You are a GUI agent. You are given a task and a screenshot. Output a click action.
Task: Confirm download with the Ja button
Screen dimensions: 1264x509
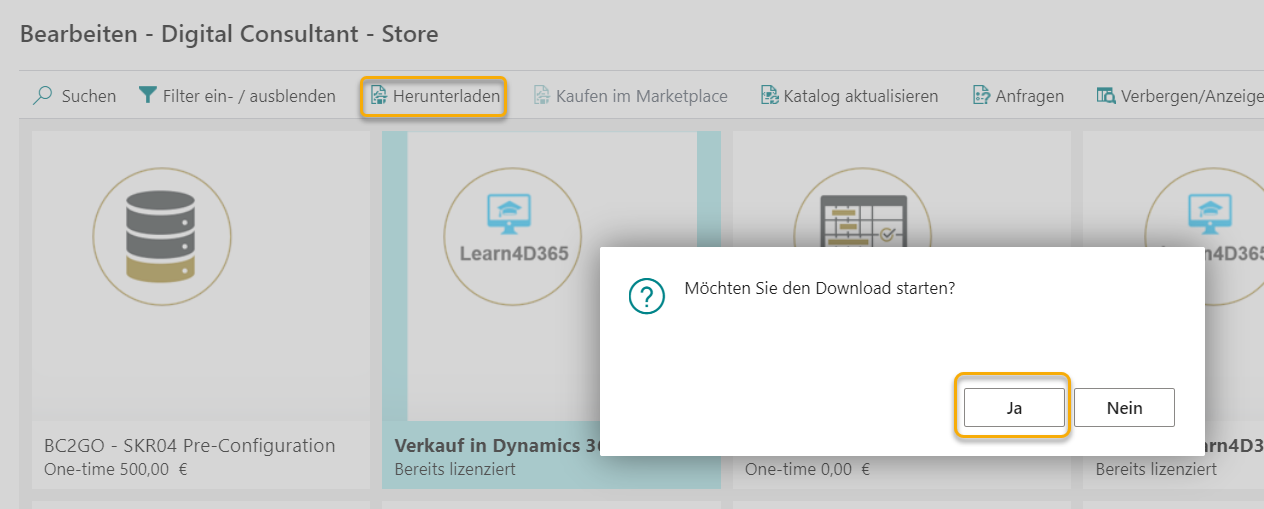coord(1013,408)
